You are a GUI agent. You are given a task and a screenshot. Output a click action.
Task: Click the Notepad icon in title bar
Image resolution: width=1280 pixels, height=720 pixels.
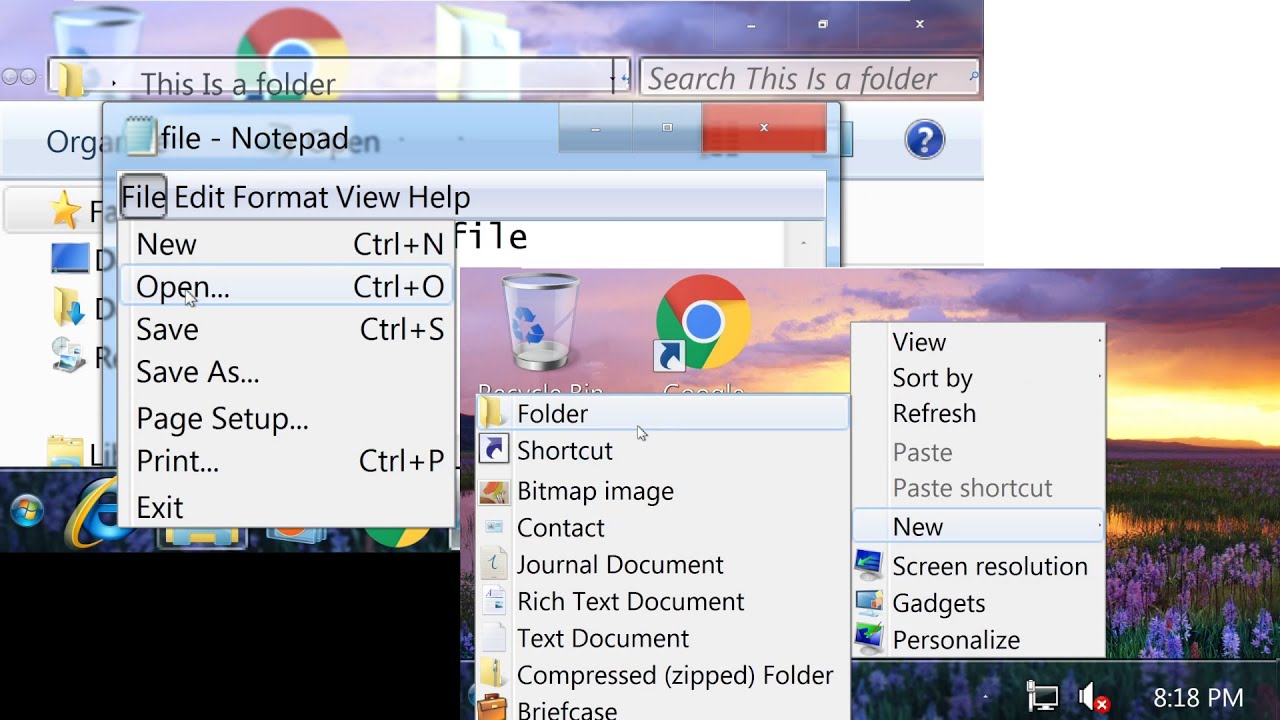click(140, 137)
